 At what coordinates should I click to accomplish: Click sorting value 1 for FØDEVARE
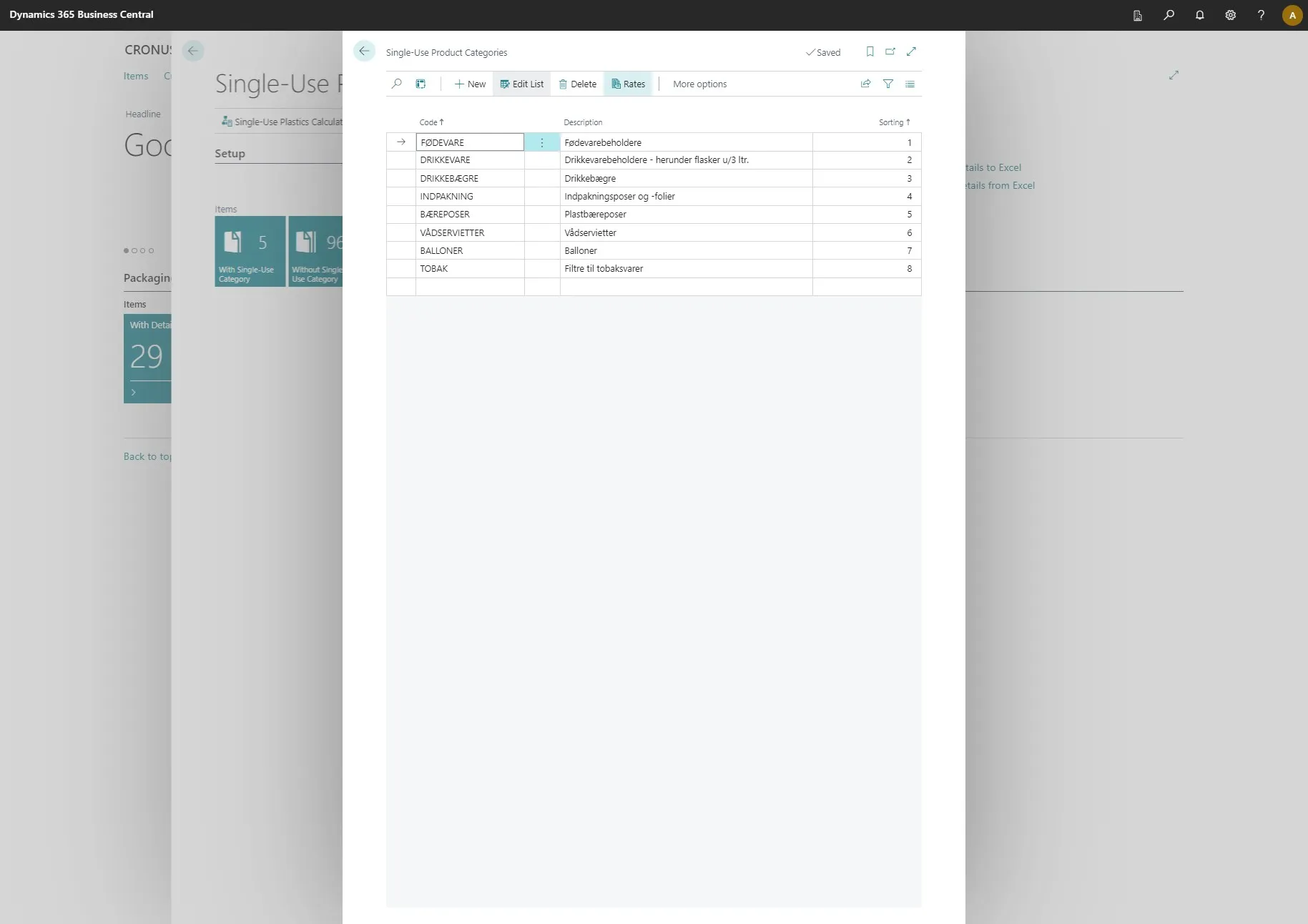[x=867, y=142]
